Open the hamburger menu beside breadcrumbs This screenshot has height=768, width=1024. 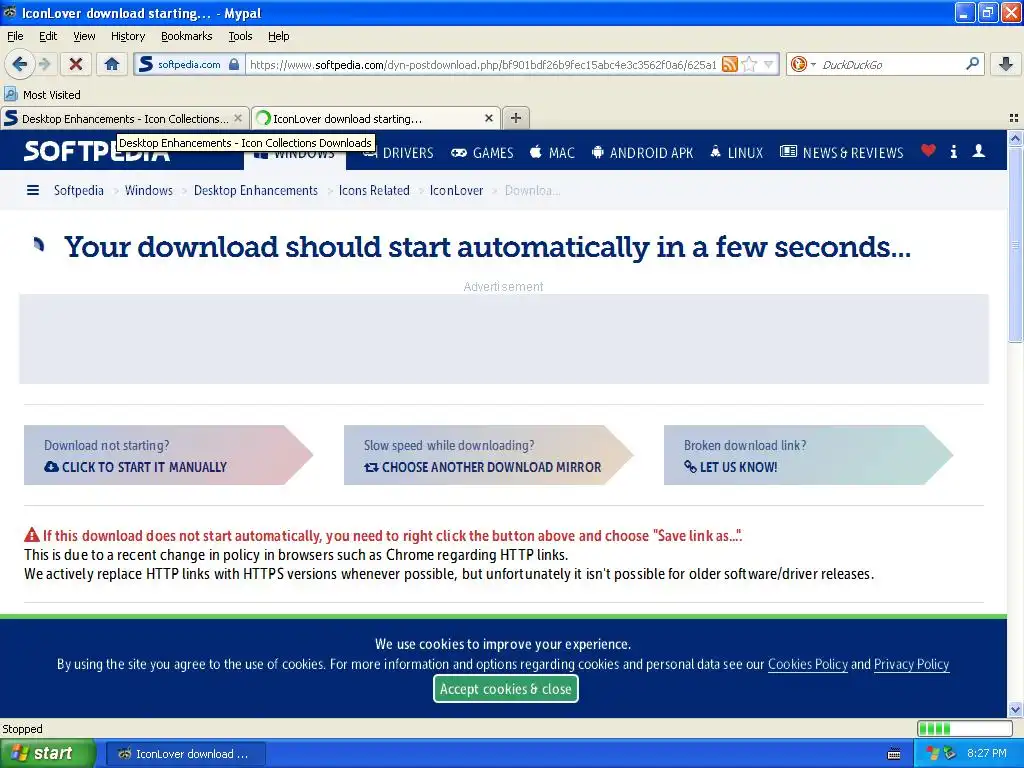33,190
